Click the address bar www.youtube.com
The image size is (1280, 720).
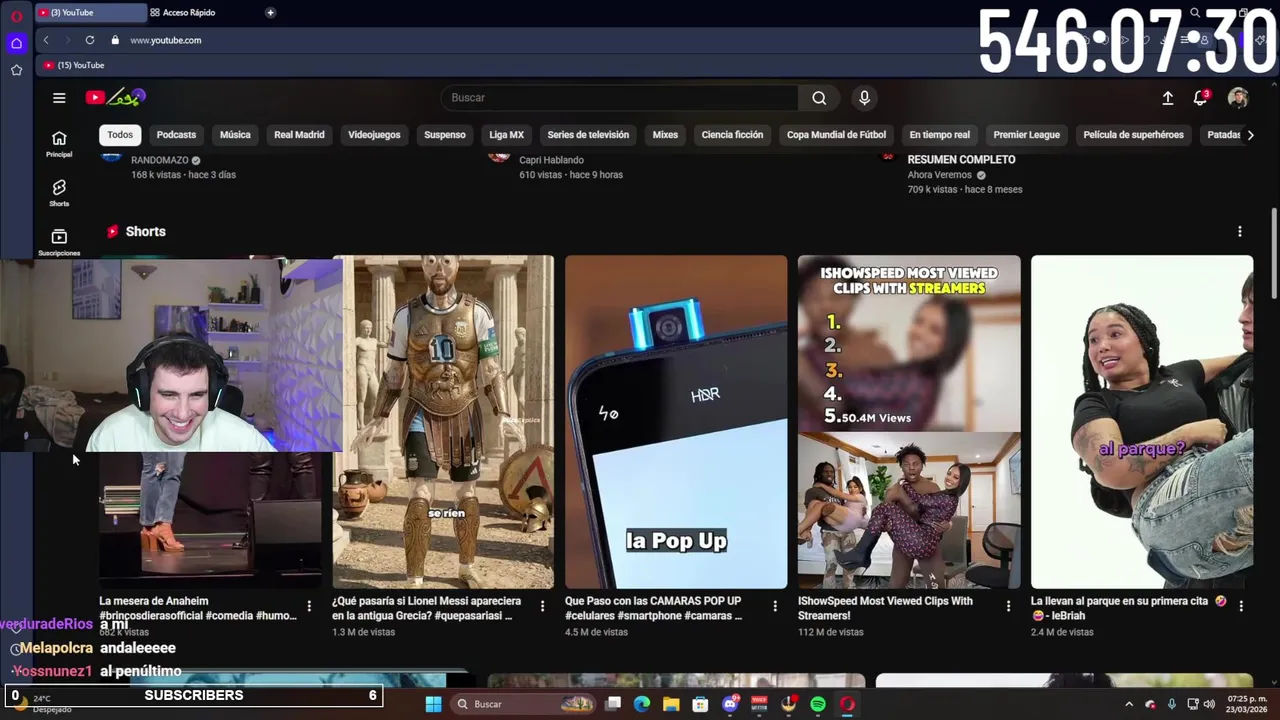coord(166,40)
